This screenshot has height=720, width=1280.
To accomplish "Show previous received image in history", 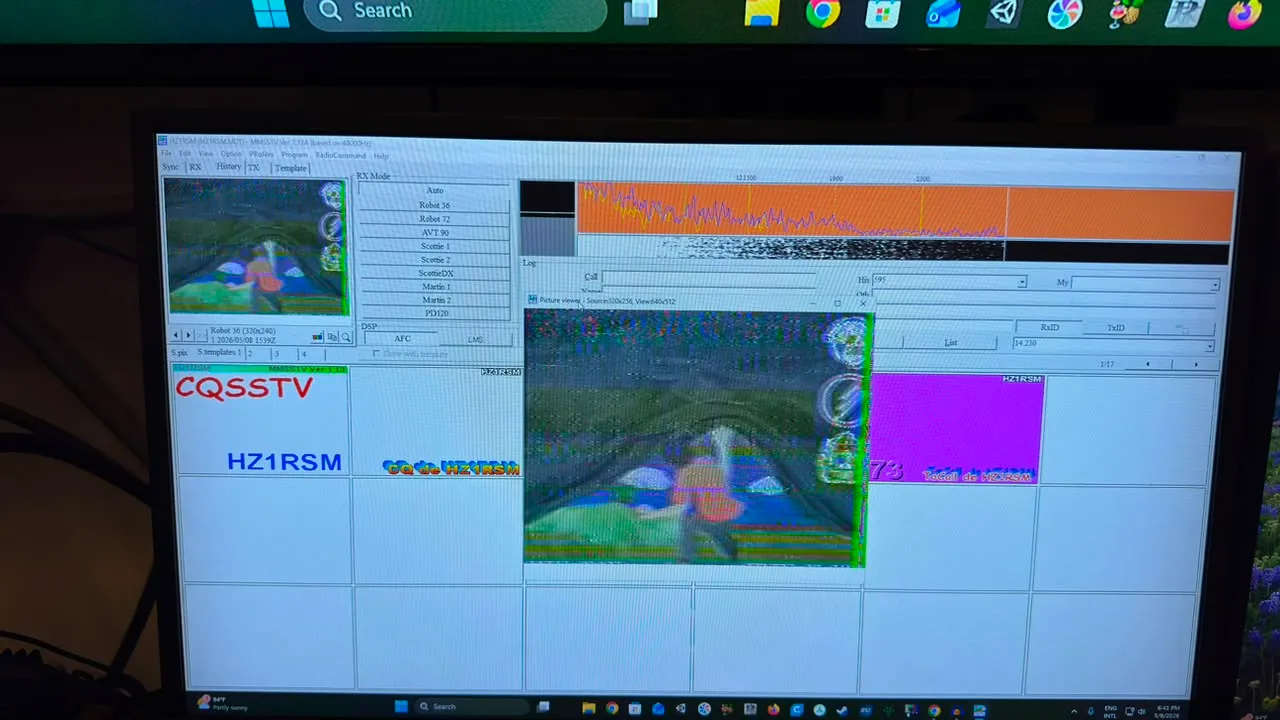I will 177,335.
